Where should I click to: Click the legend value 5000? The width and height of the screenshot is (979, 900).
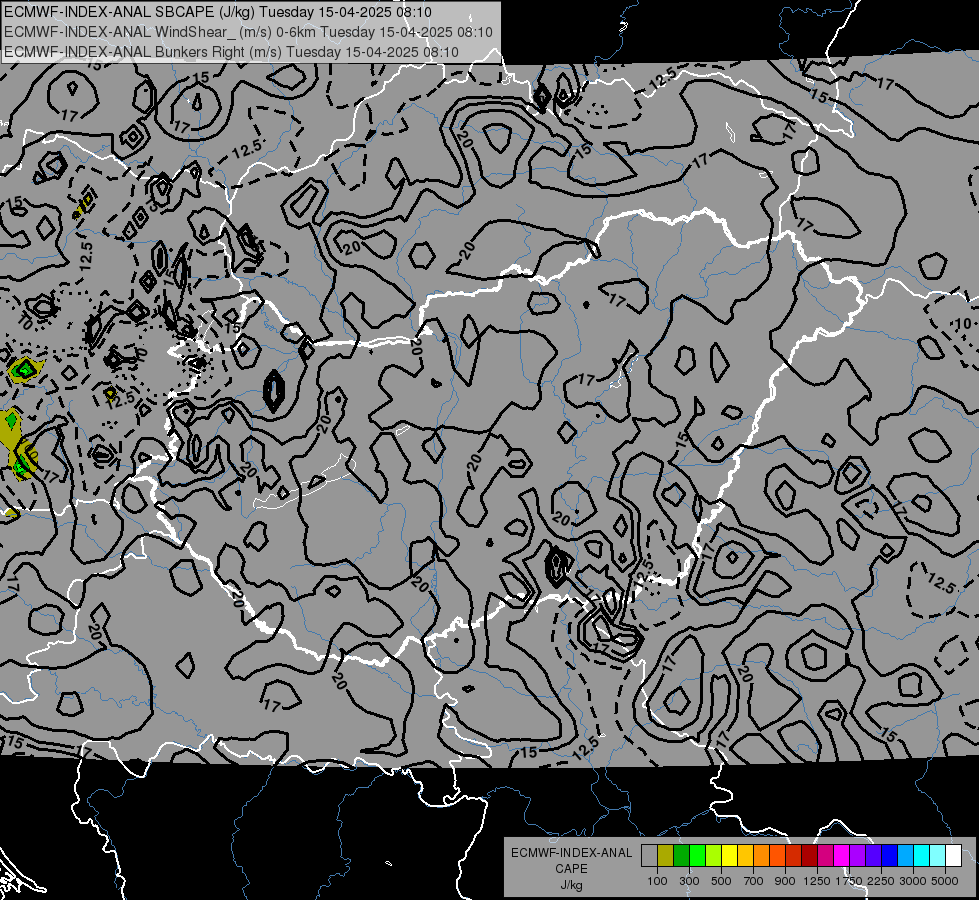click(x=945, y=881)
